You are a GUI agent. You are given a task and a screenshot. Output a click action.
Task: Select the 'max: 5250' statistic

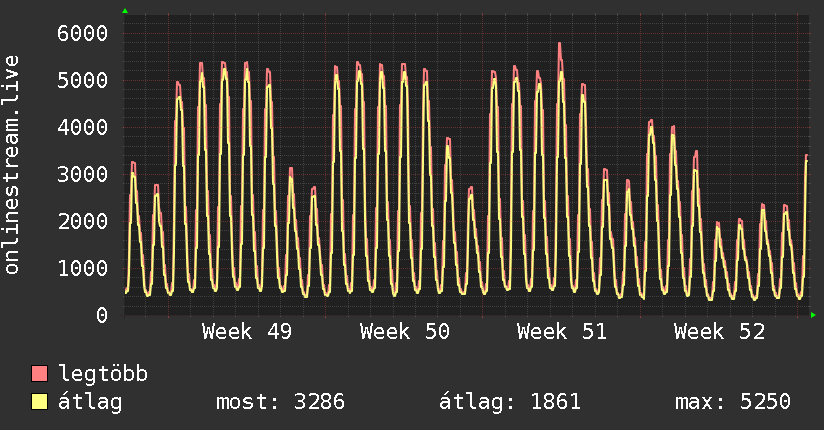click(x=733, y=402)
